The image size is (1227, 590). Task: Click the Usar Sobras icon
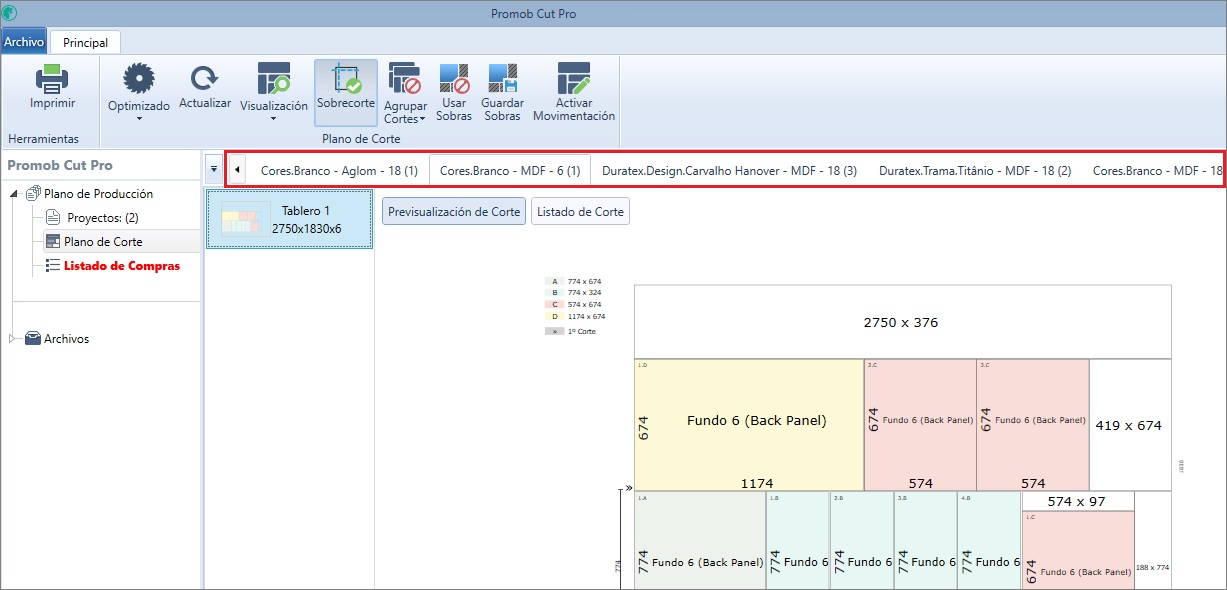454,79
